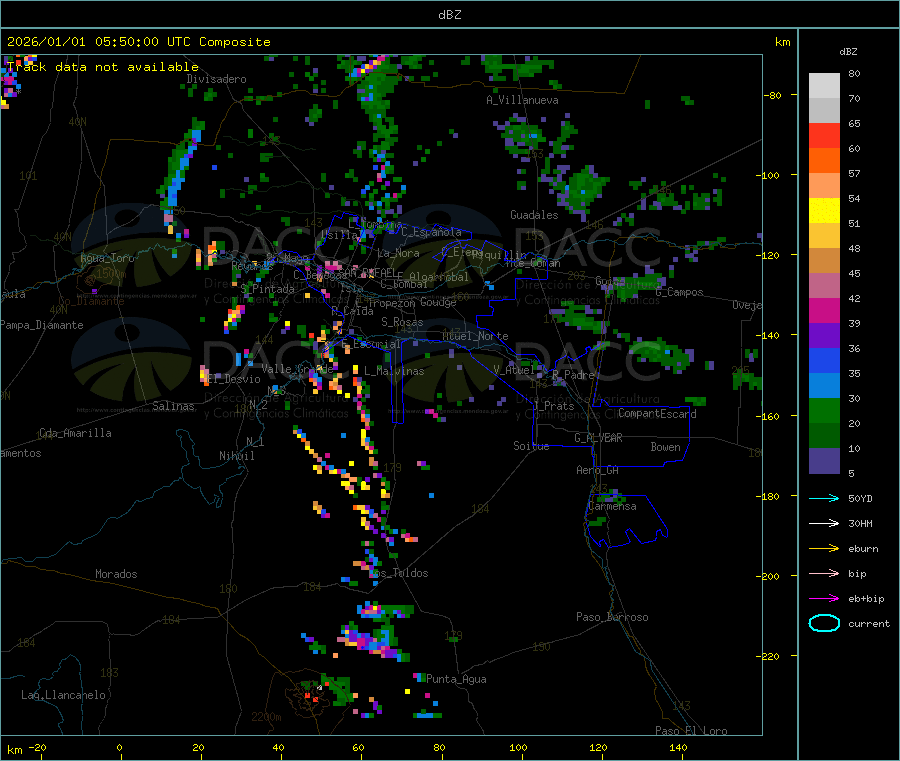
Task: Click the dBZ title at top
Action: pyautogui.click(x=449, y=15)
